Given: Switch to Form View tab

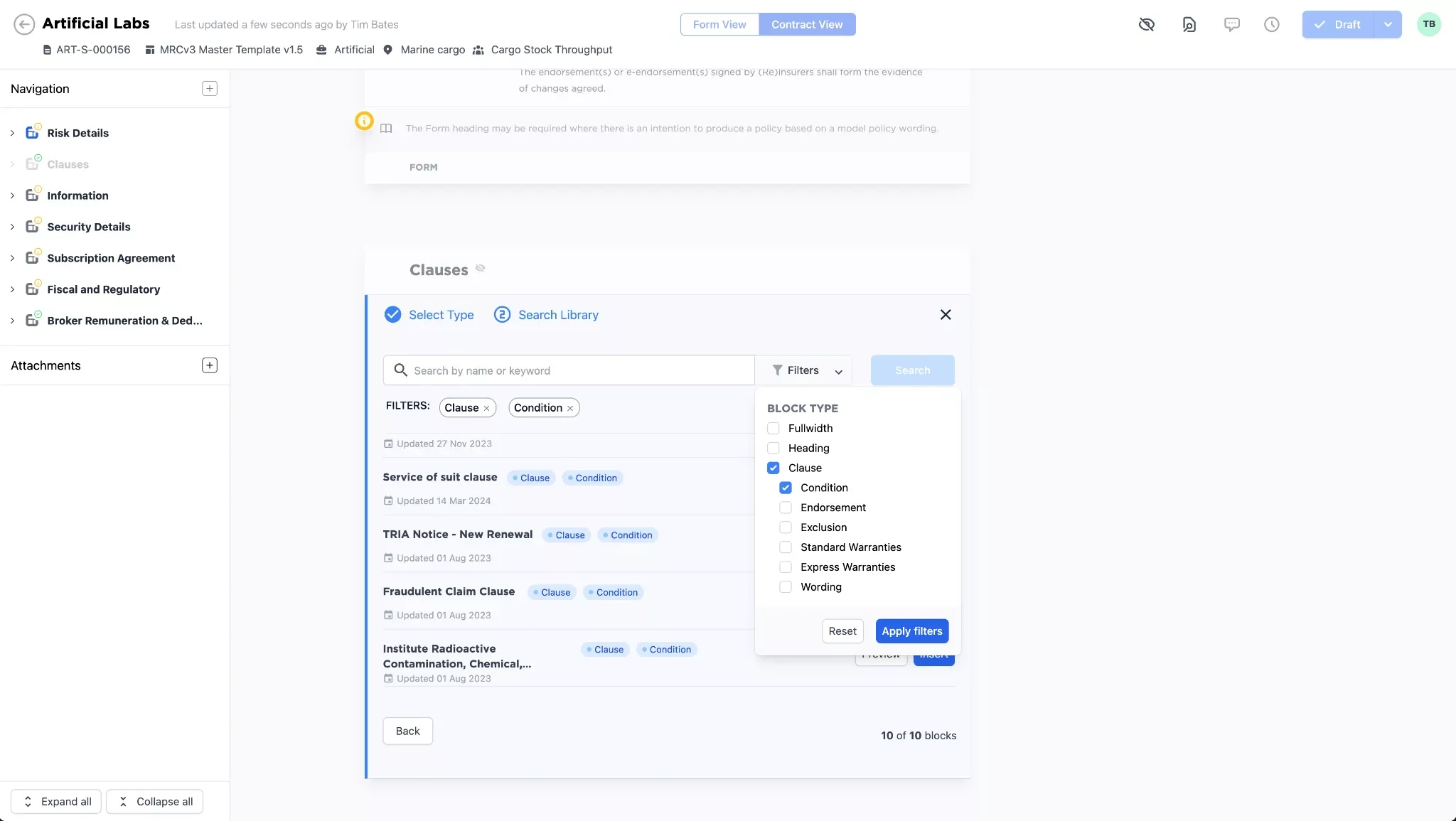Looking at the screenshot, I should (719, 24).
